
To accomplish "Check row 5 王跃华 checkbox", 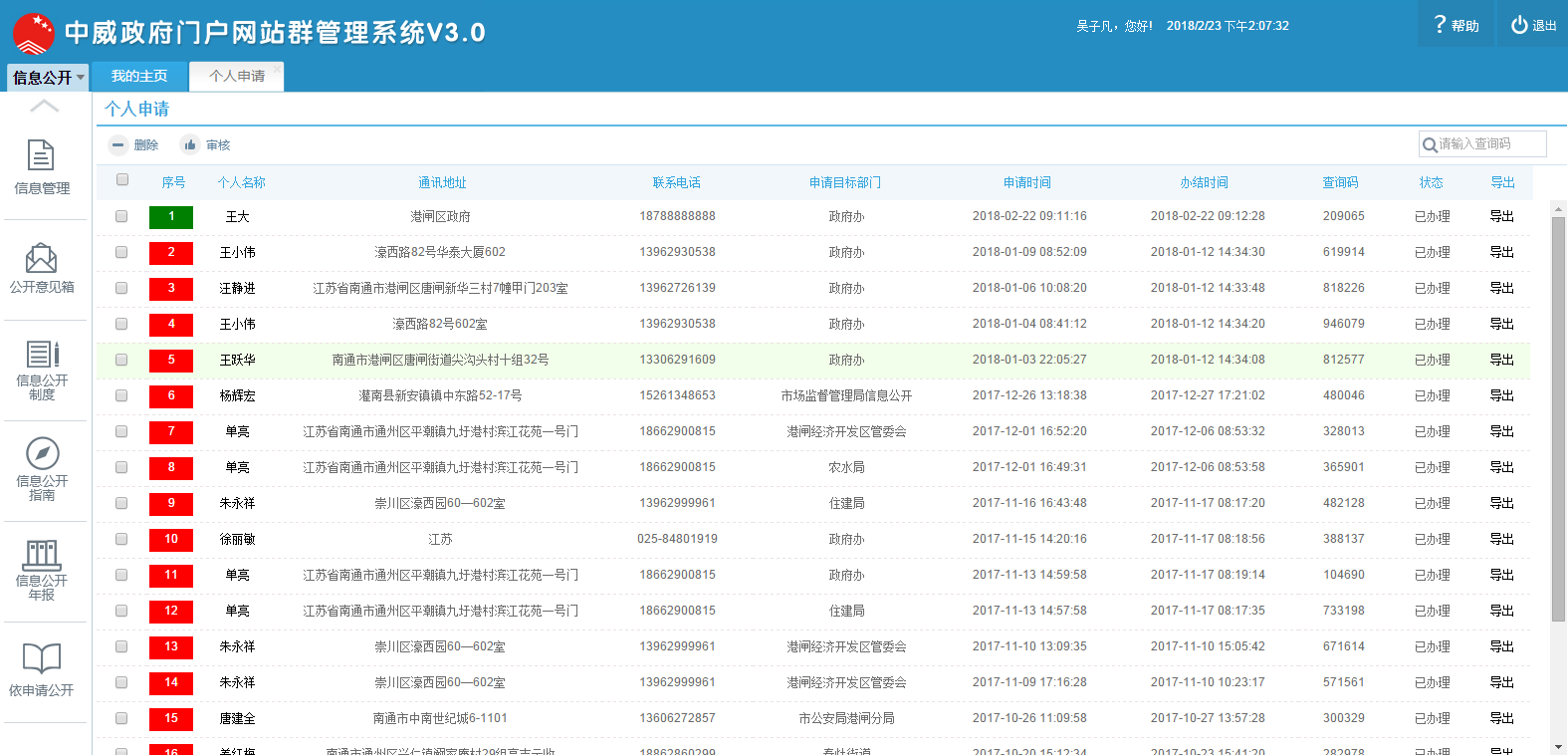I will (121, 360).
